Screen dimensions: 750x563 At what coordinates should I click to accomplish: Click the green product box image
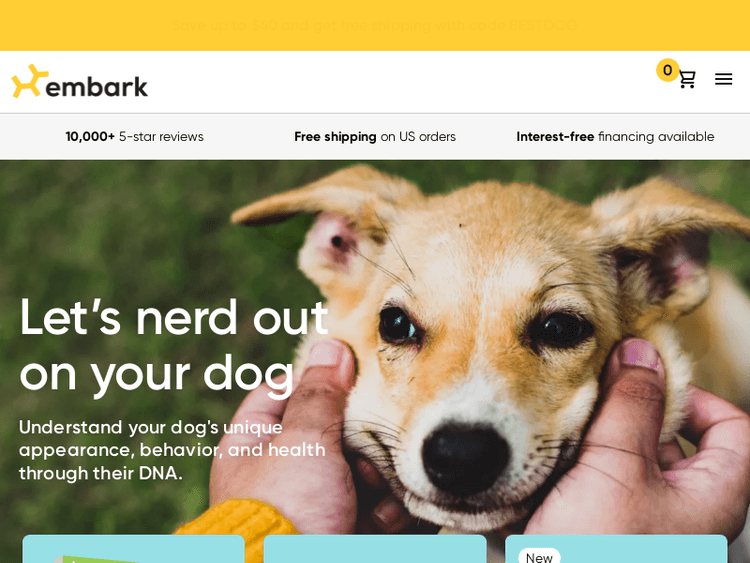point(96,559)
